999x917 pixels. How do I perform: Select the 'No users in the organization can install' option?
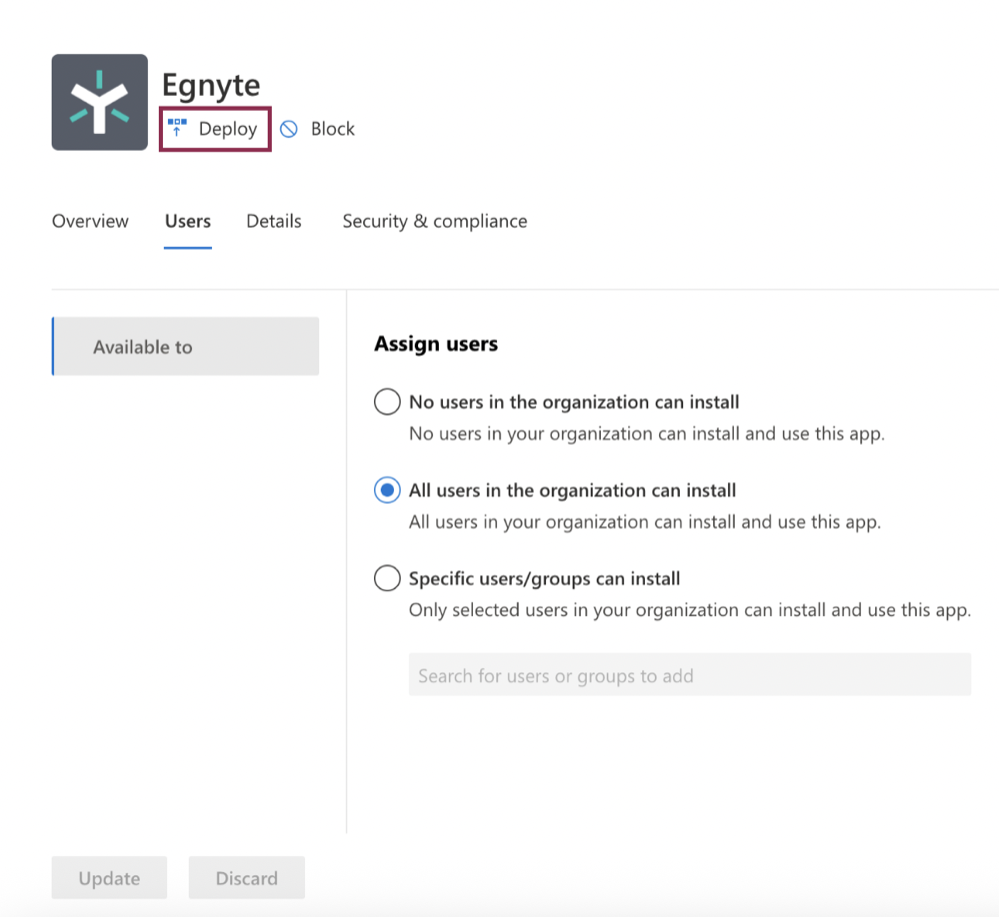coord(387,401)
